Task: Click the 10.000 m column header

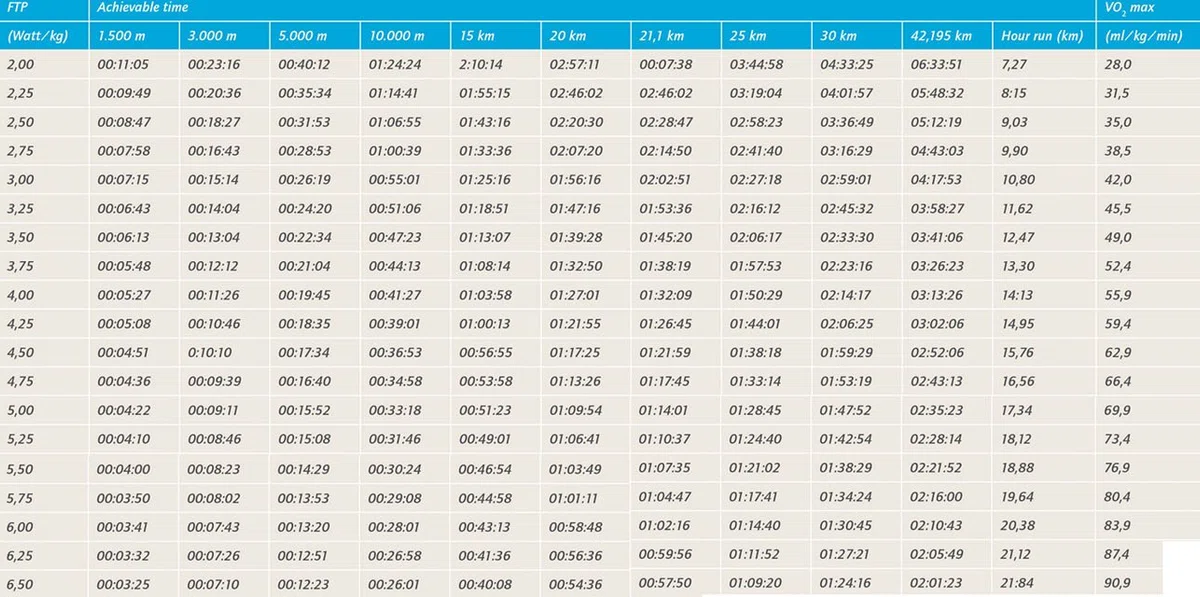Action: click(397, 36)
